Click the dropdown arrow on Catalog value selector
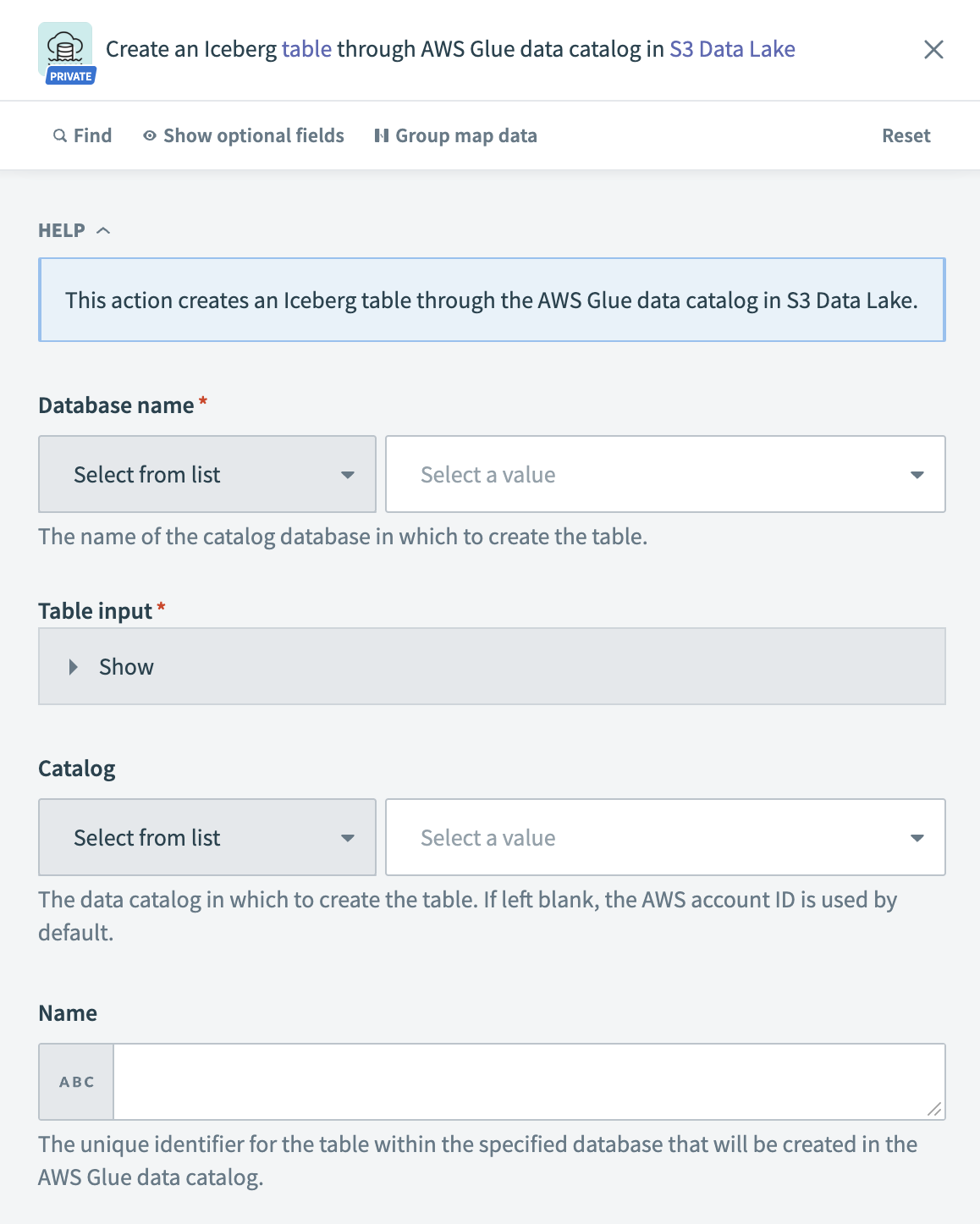The width and height of the screenshot is (980, 1224). coord(918,837)
